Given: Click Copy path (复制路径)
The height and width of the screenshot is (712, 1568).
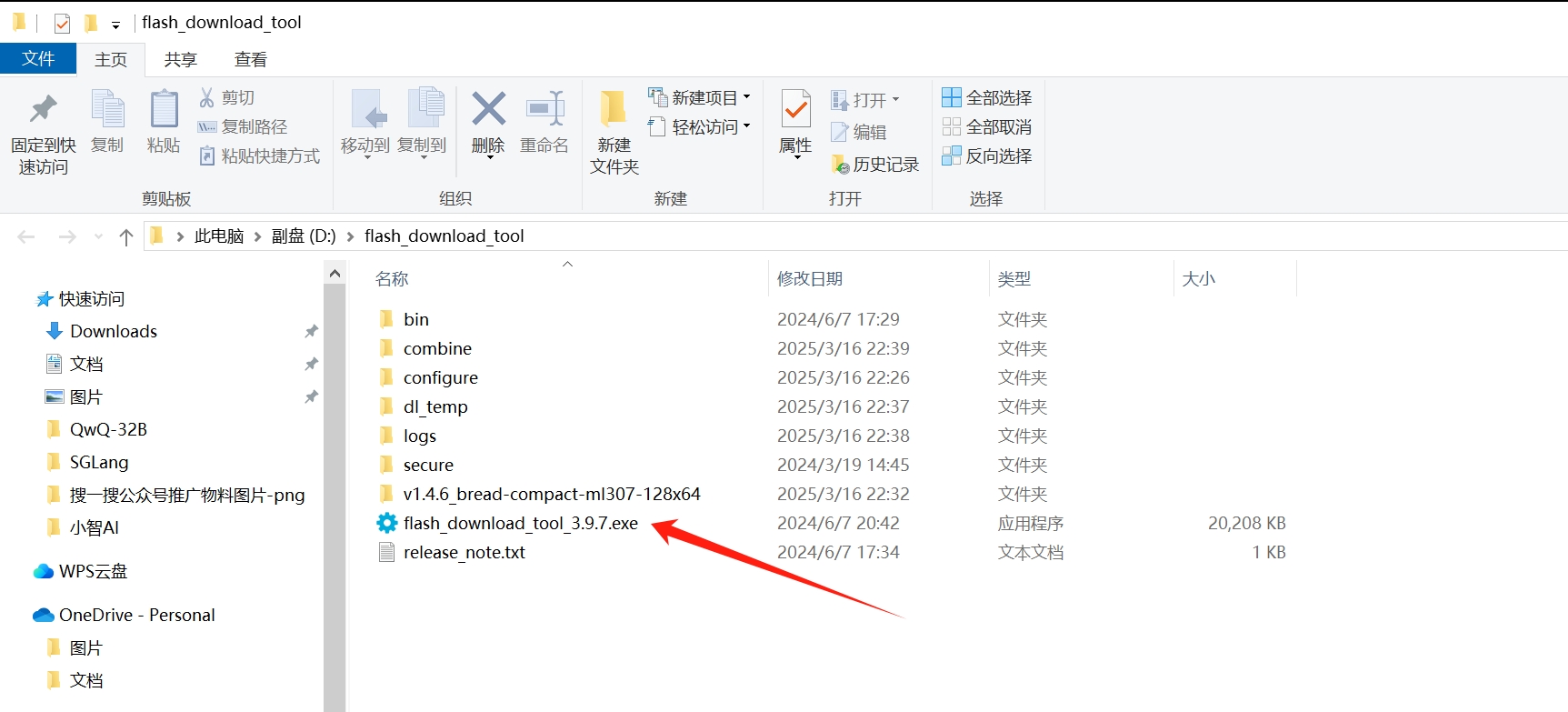Looking at the screenshot, I should tap(243, 126).
